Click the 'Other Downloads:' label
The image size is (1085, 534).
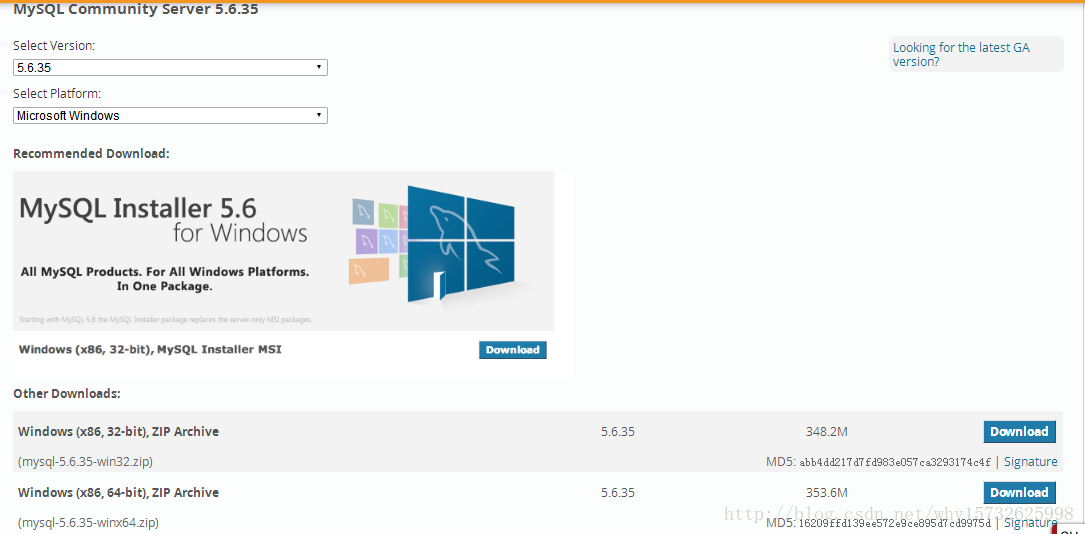click(x=67, y=394)
